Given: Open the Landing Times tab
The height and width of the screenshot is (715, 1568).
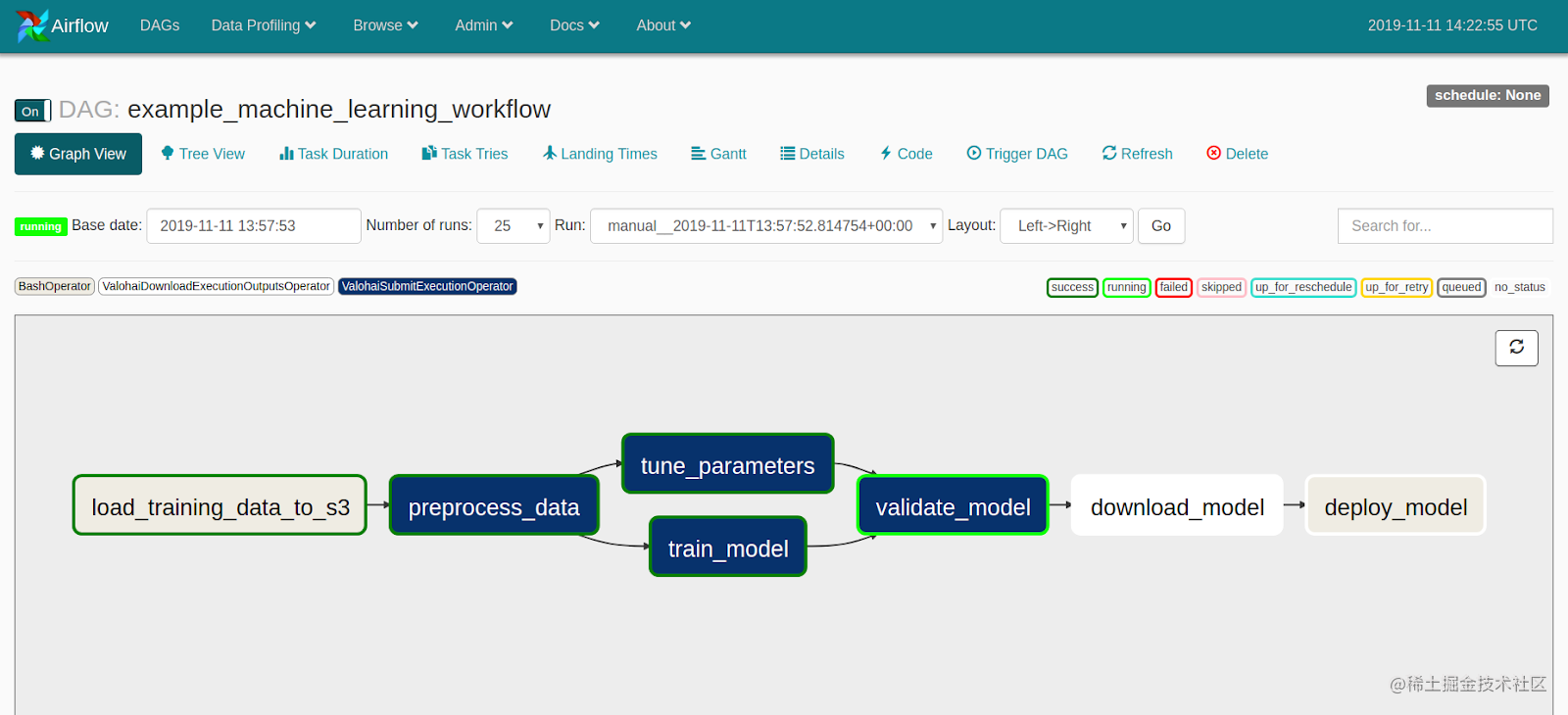Looking at the screenshot, I should pos(600,154).
